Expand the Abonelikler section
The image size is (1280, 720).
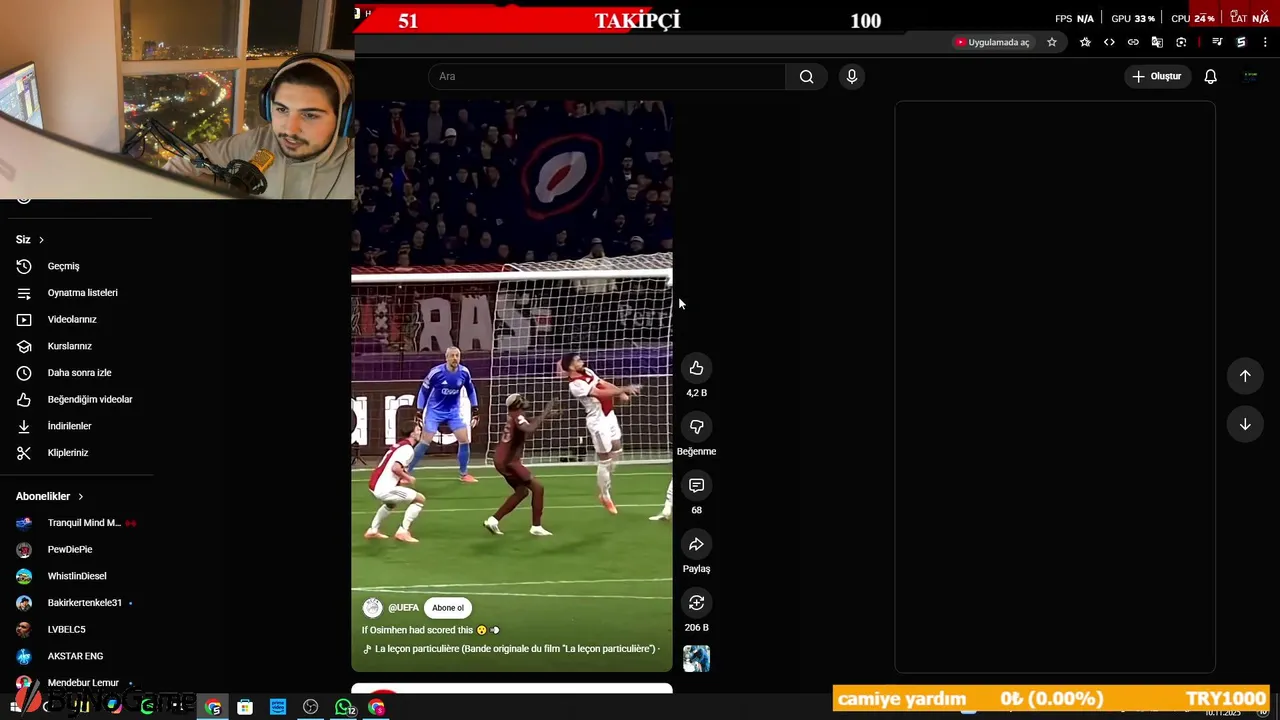click(x=50, y=496)
